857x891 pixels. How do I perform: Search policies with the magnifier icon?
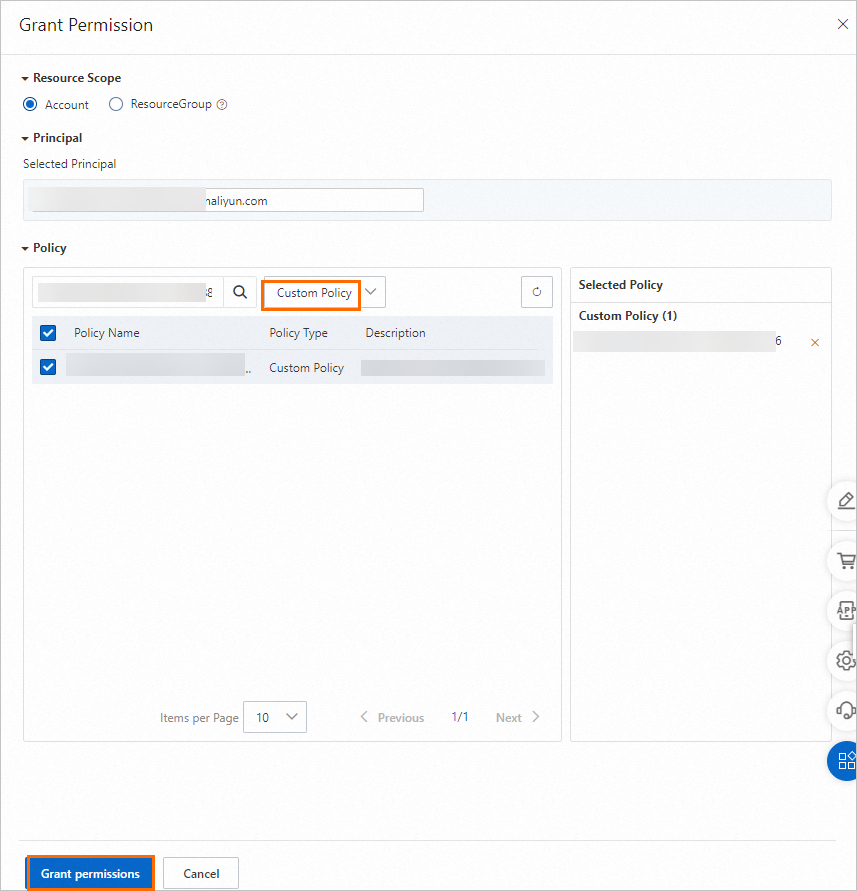tap(240, 292)
